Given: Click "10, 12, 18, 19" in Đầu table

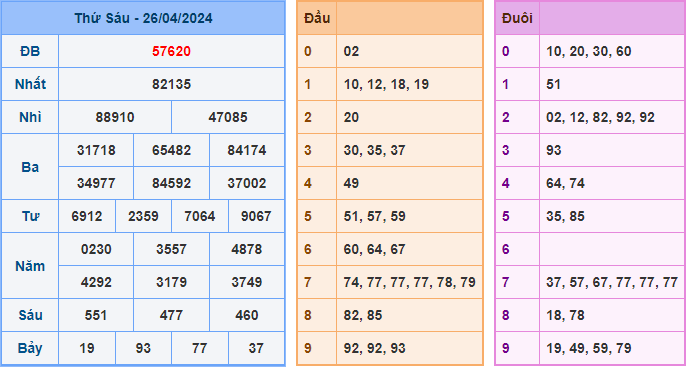Looking at the screenshot, I should point(386,84).
